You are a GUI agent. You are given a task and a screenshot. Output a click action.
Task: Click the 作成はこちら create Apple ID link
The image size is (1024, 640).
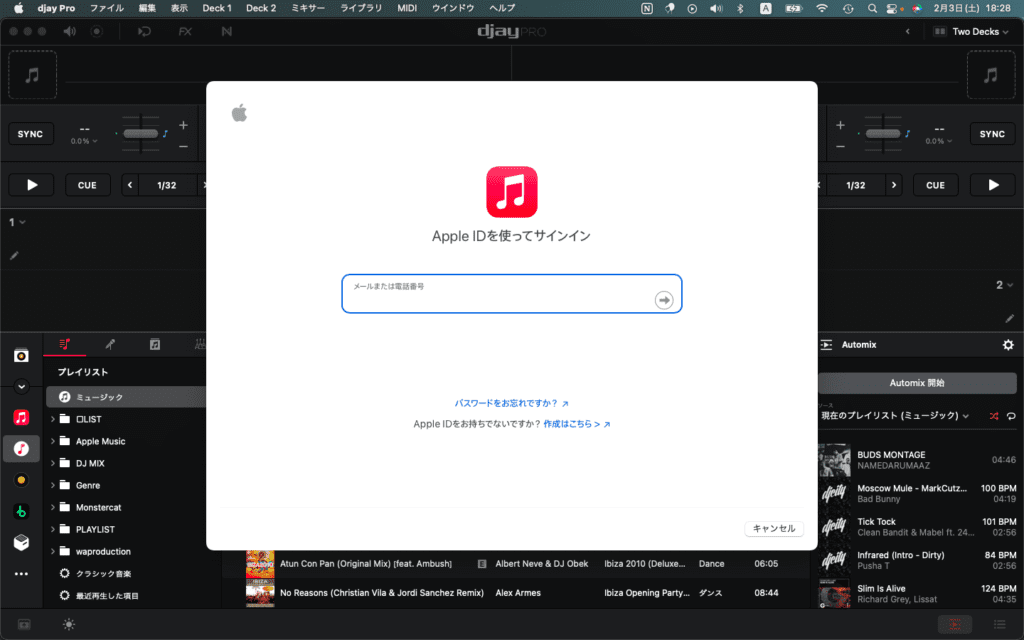(577, 424)
